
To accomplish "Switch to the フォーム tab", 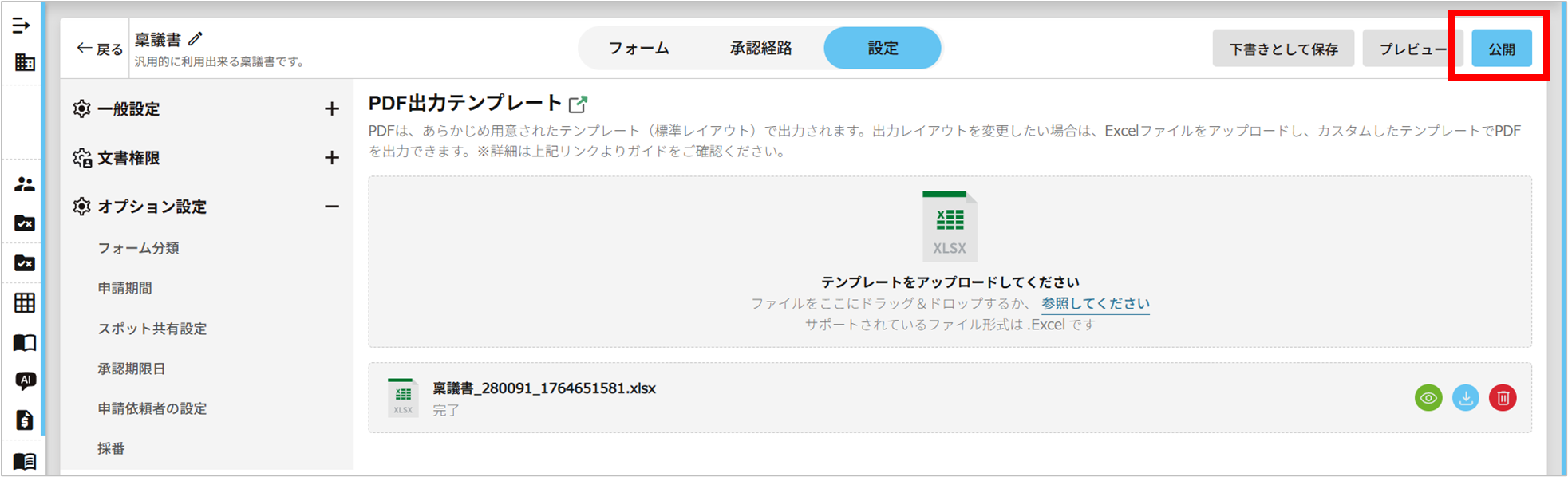I will point(638,48).
